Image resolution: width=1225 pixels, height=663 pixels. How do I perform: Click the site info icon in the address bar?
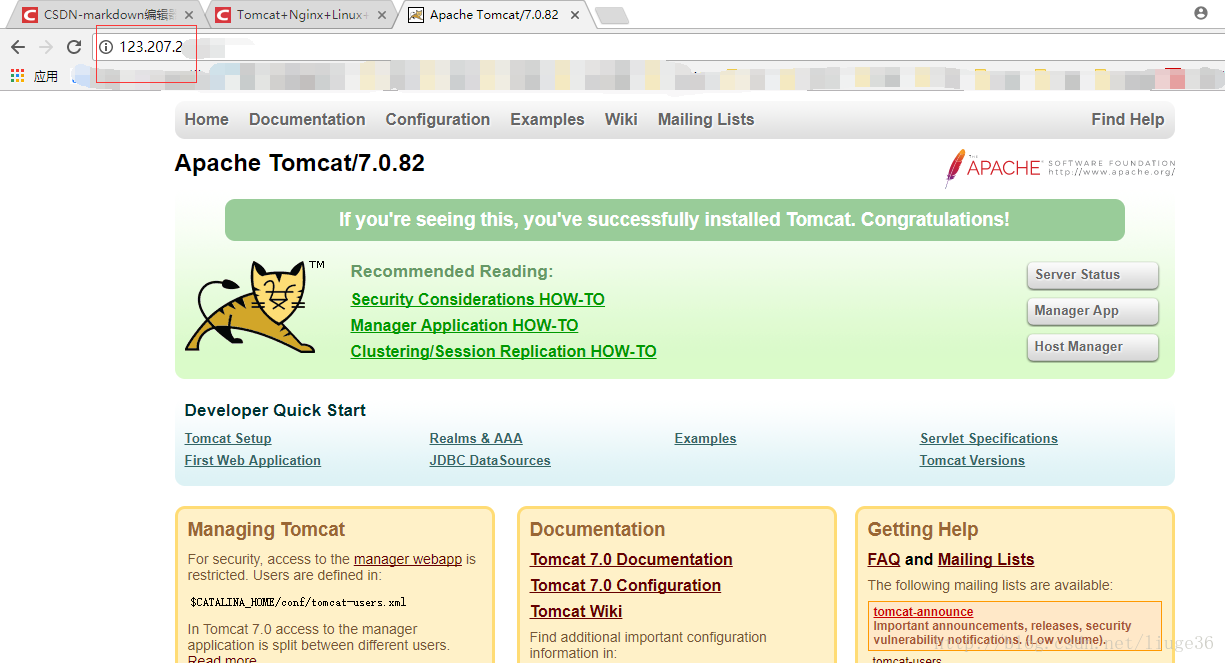click(x=106, y=47)
